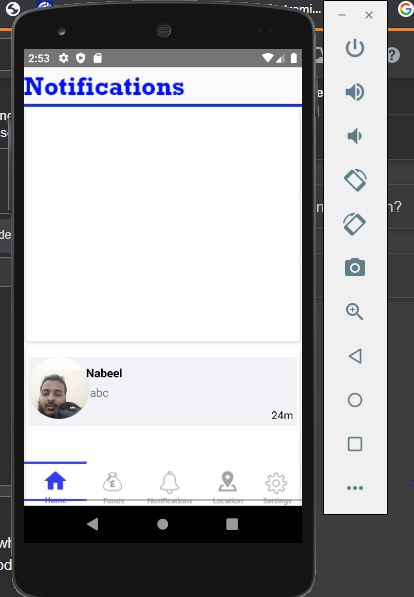Open the Funds money bag tab

pyautogui.click(x=113, y=482)
